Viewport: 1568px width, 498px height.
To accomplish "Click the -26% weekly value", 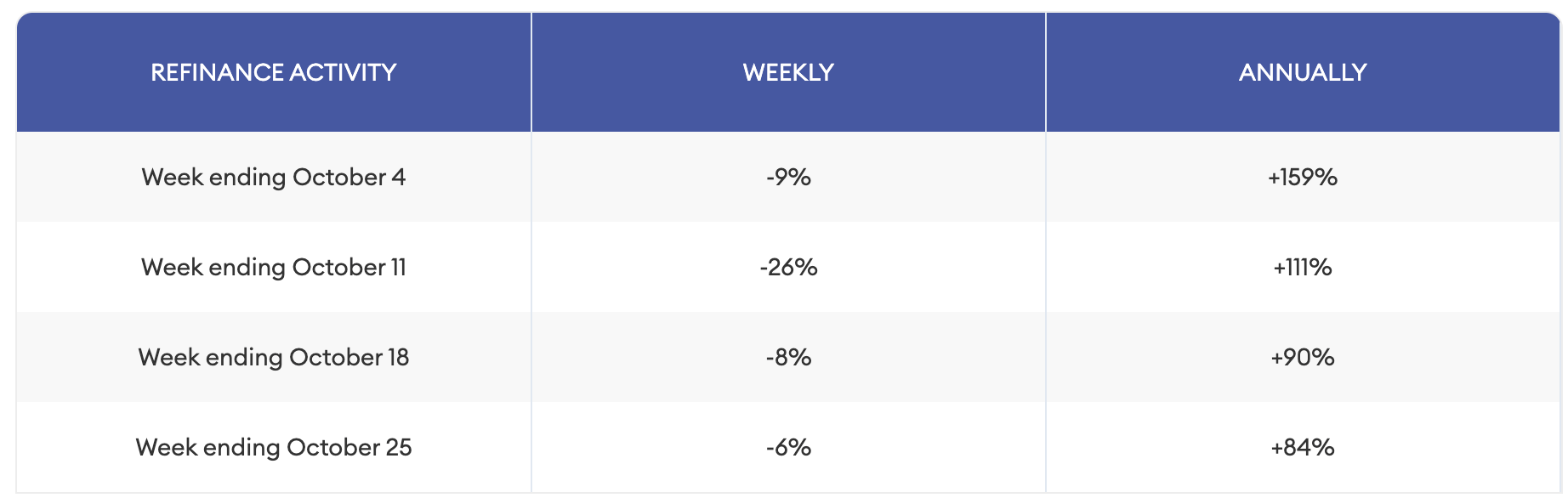I will (x=788, y=267).
